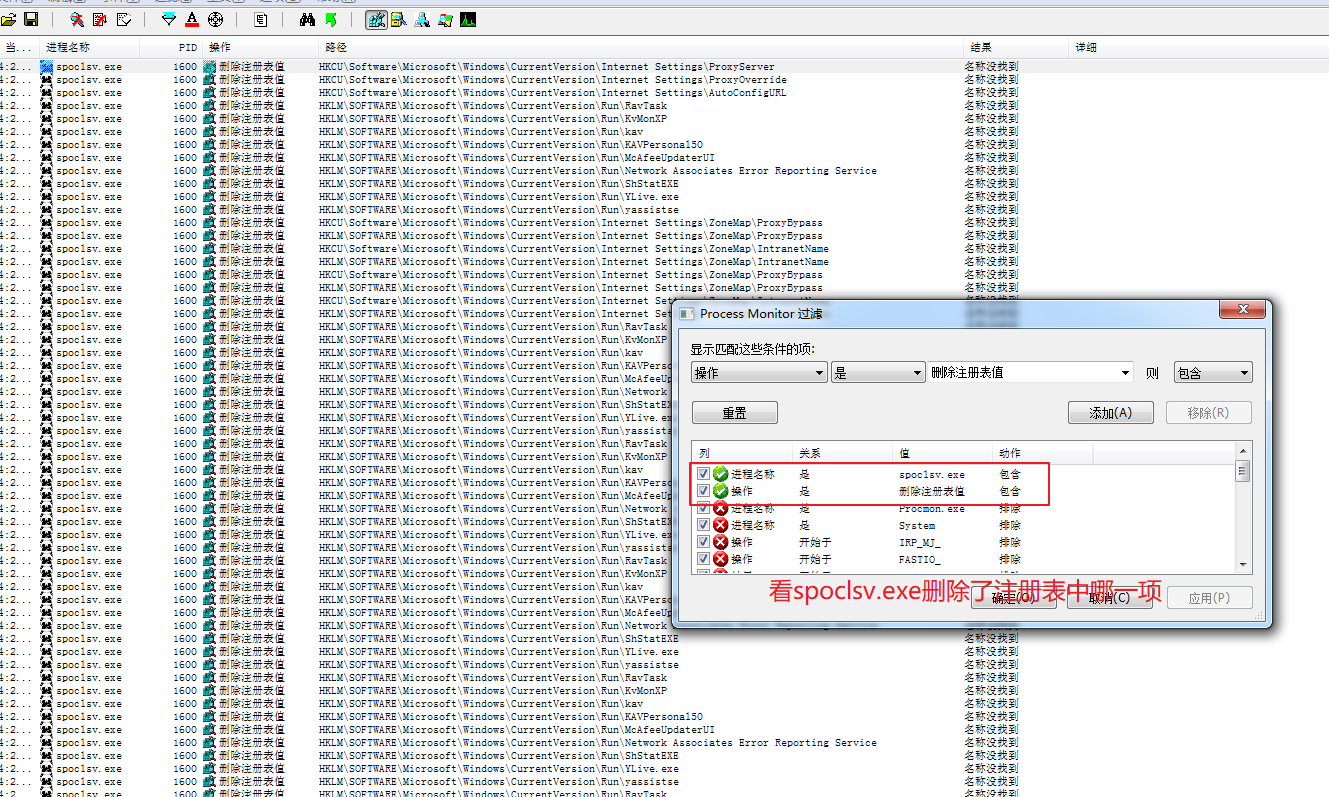The height and width of the screenshot is (797, 1329).
Task: Click the 值 column header in the filter list
Action: click(x=943, y=453)
